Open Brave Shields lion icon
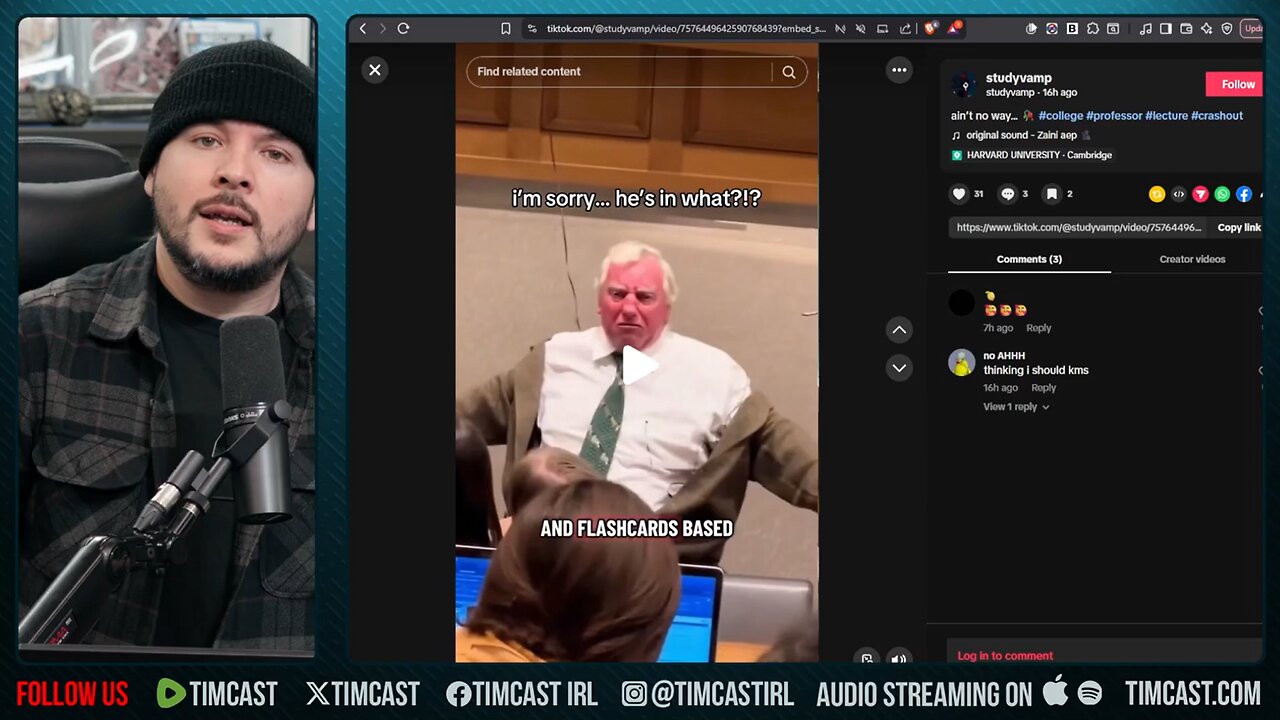The height and width of the screenshot is (720, 1280). point(933,29)
